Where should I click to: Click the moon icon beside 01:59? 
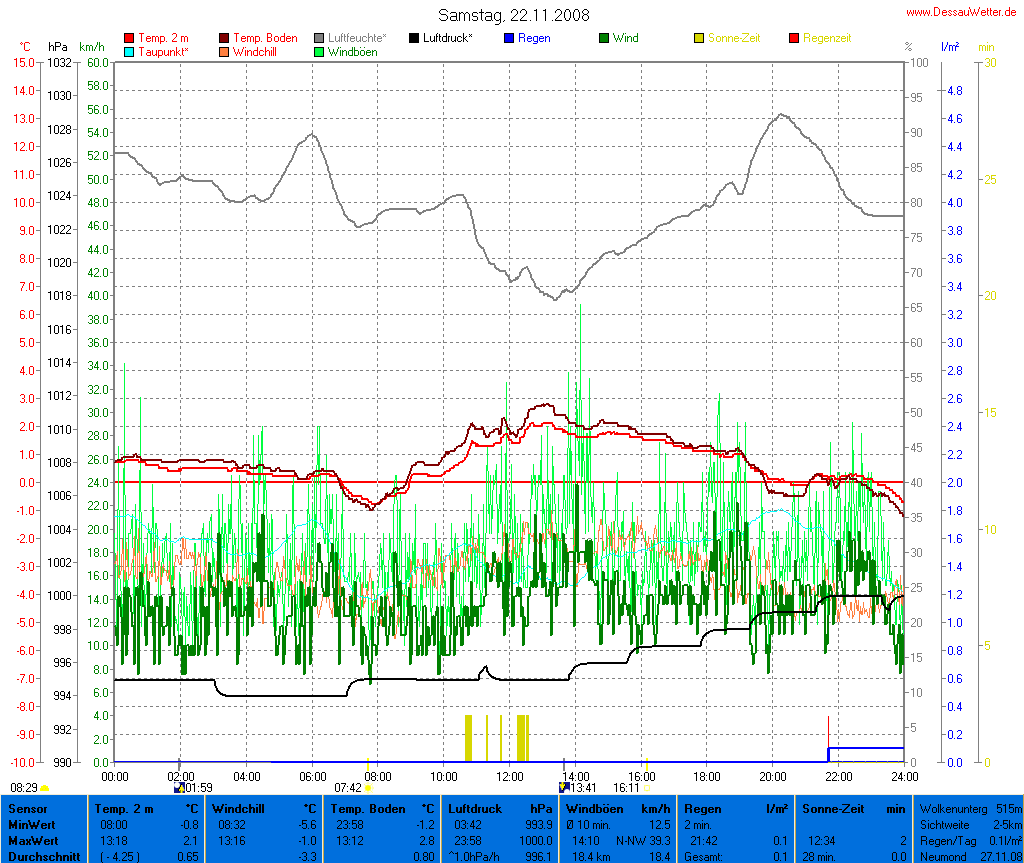(x=180, y=788)
